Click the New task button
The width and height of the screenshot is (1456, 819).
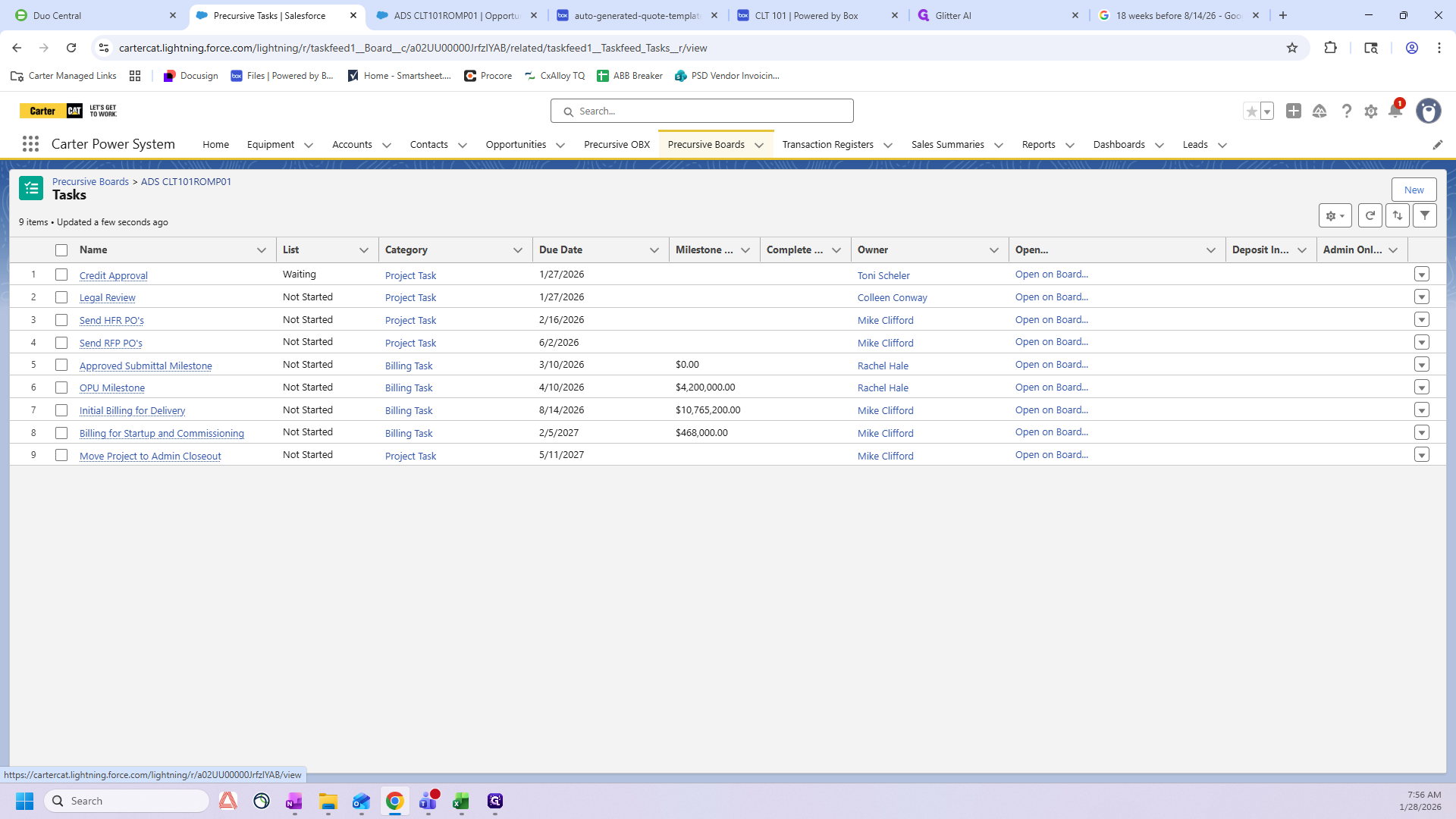pos(1414,190)
